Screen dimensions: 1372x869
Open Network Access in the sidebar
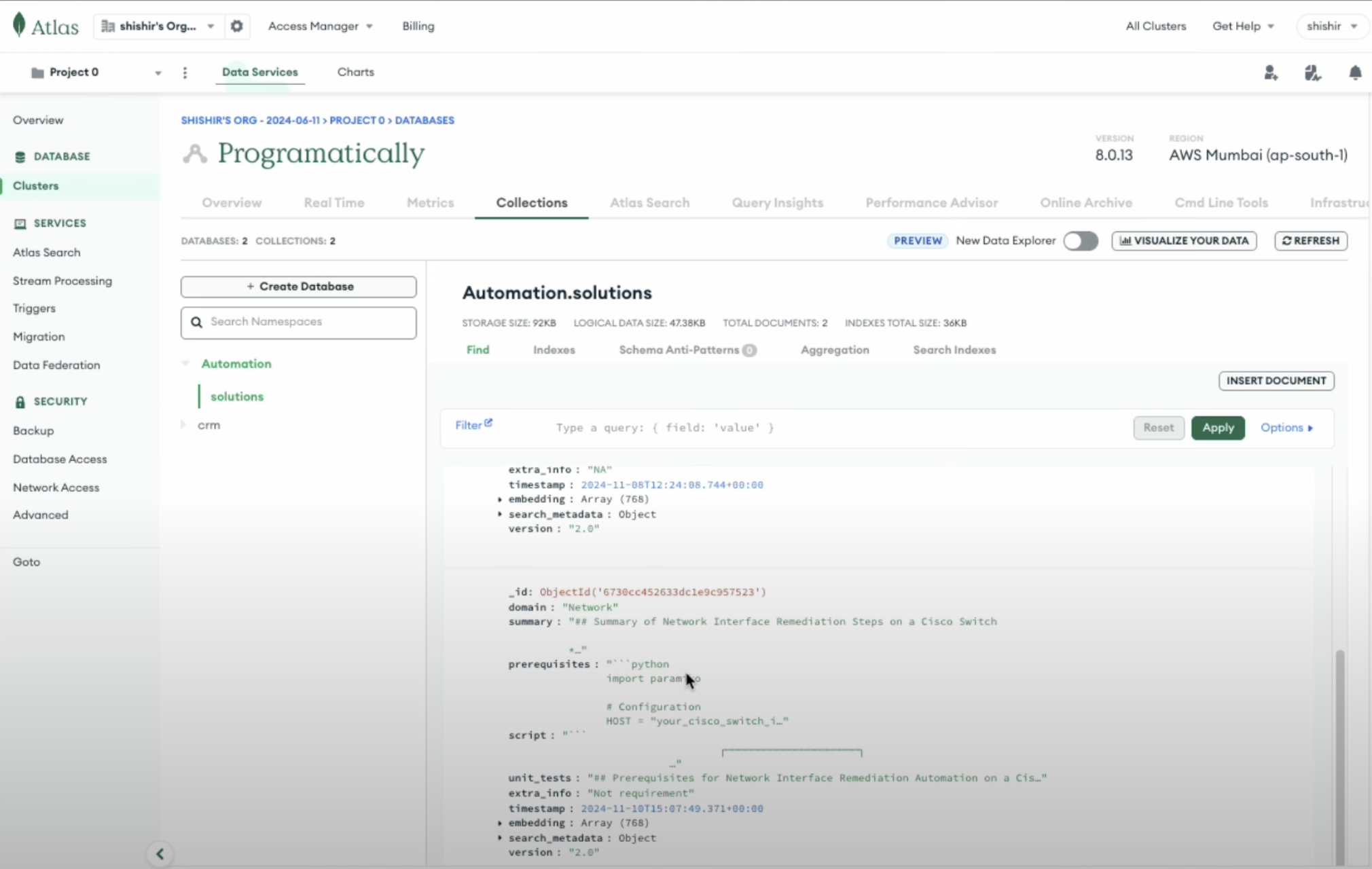pos(56,487)
